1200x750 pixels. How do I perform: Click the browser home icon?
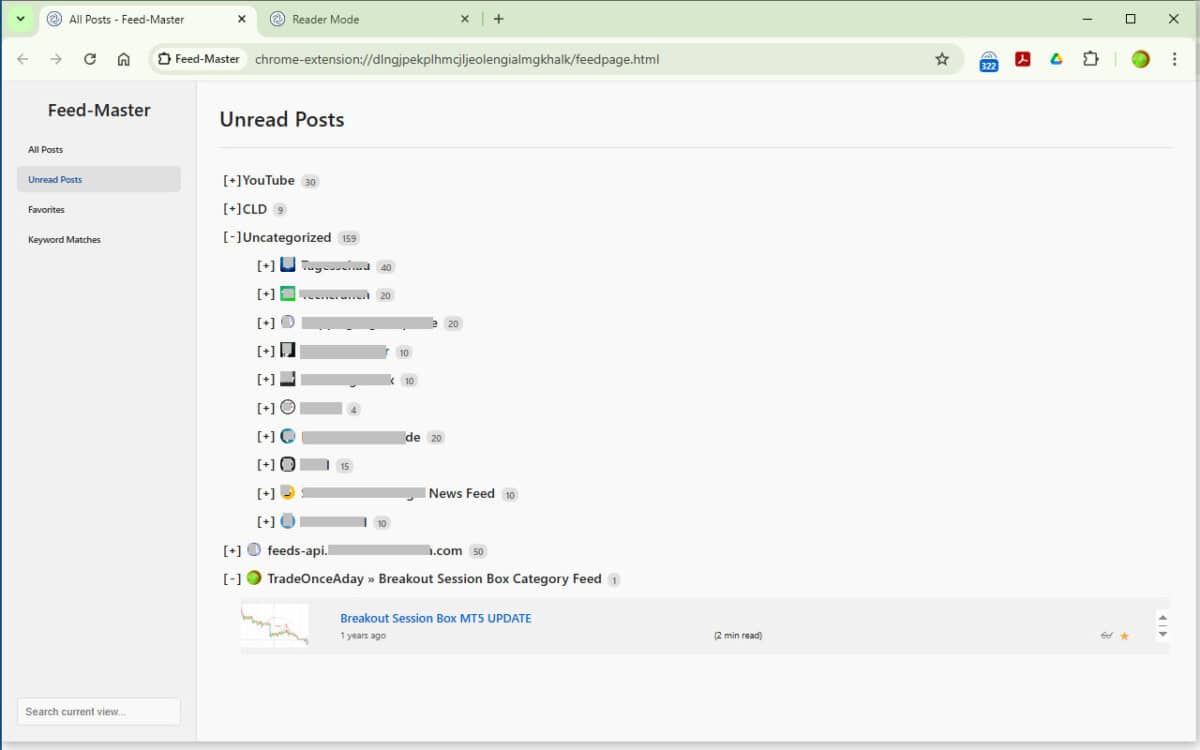[x=123, y=59]
